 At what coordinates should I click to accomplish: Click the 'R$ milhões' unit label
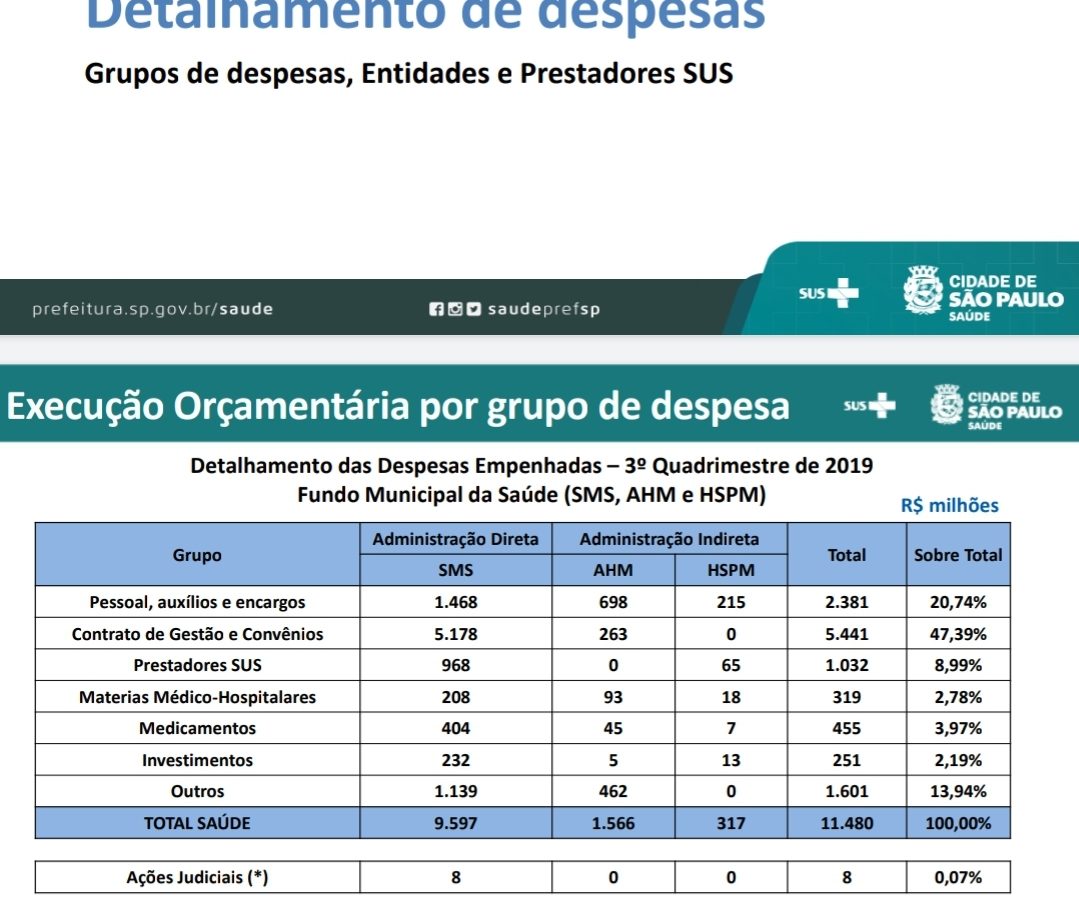949,505
